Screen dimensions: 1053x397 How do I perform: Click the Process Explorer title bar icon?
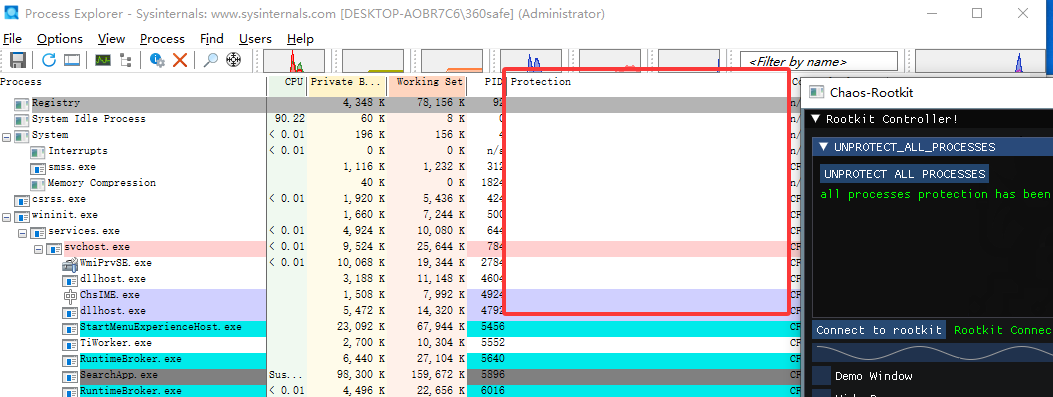(11, 13)
